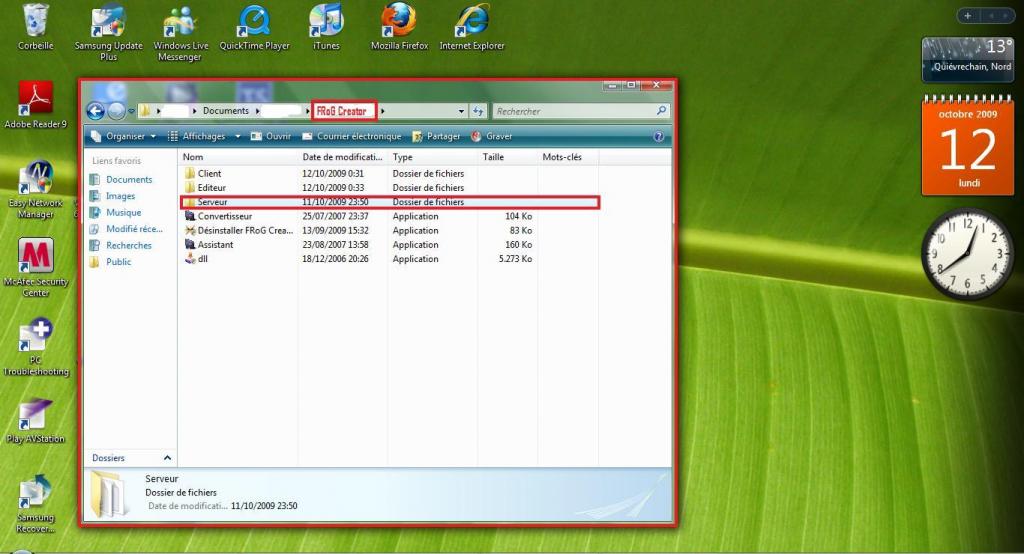This screenshot has height=554, width=1024.
Task: Click the Affichages toolbar button
Action: point(197,137)
